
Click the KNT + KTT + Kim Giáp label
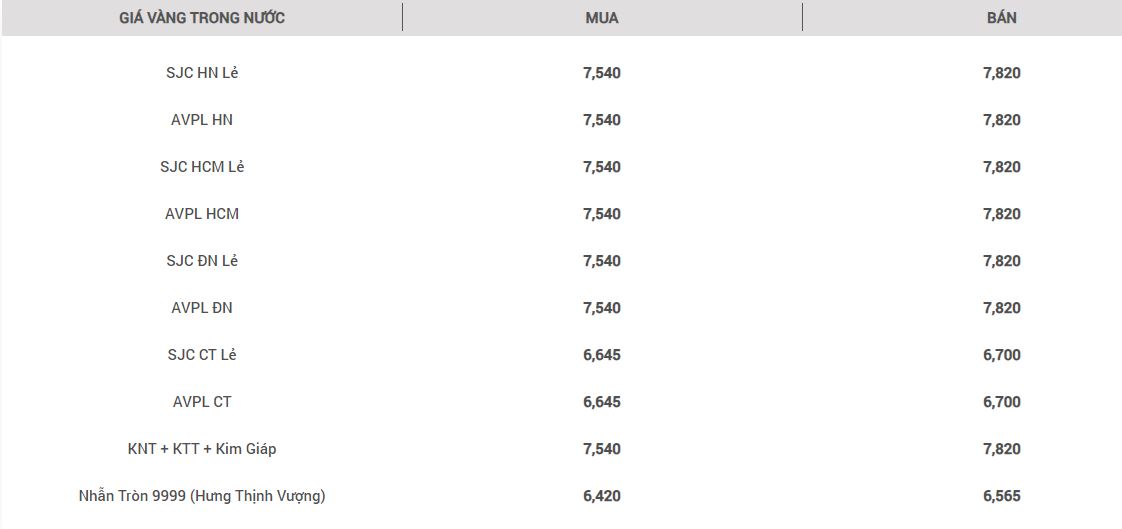click(202, 449)
